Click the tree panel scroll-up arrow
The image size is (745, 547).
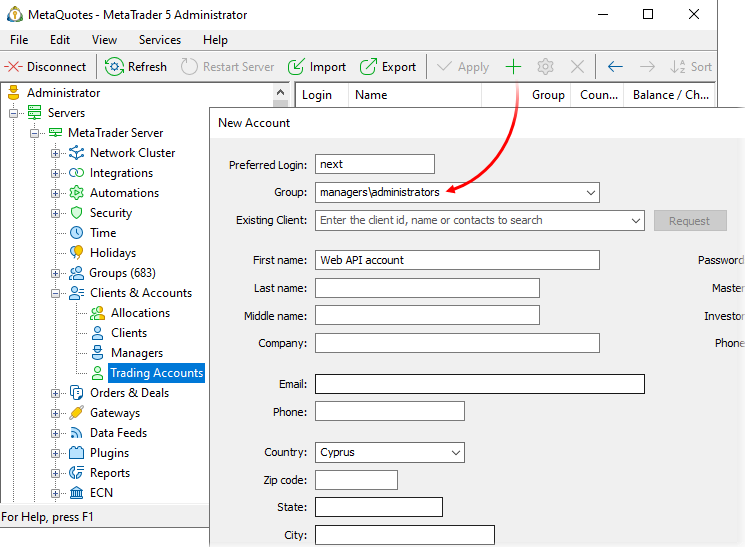pos(280,92)
